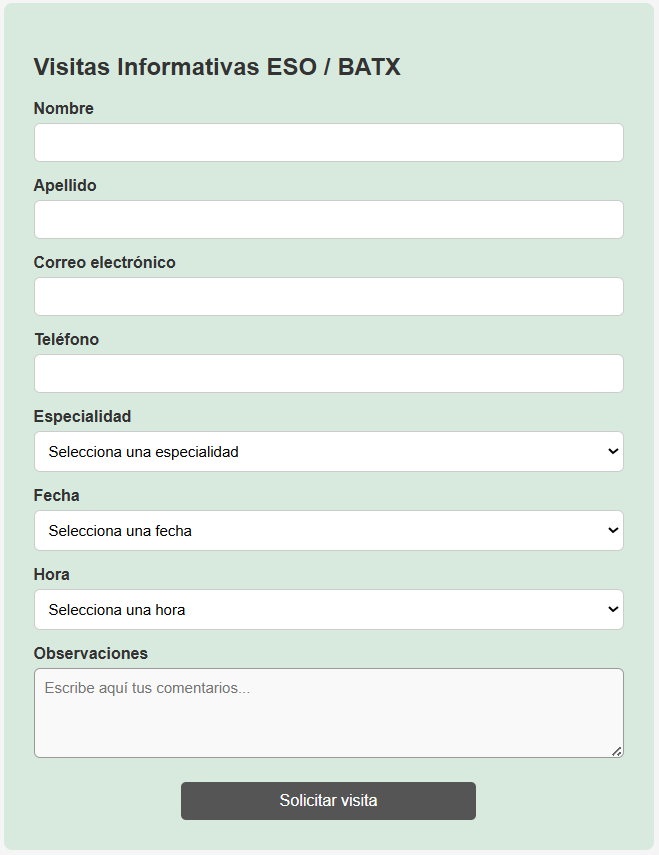
Task: Expand the 'Selecciona una fecha' dropdown
Action: coord(328,531)
